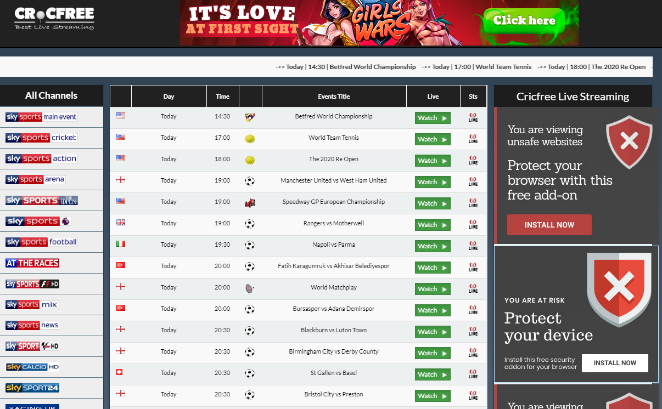The width and height of the screenshot is (662, 409).
Task: Select 'Bristol City vs Preston' event title
Action: click(334, 394)
